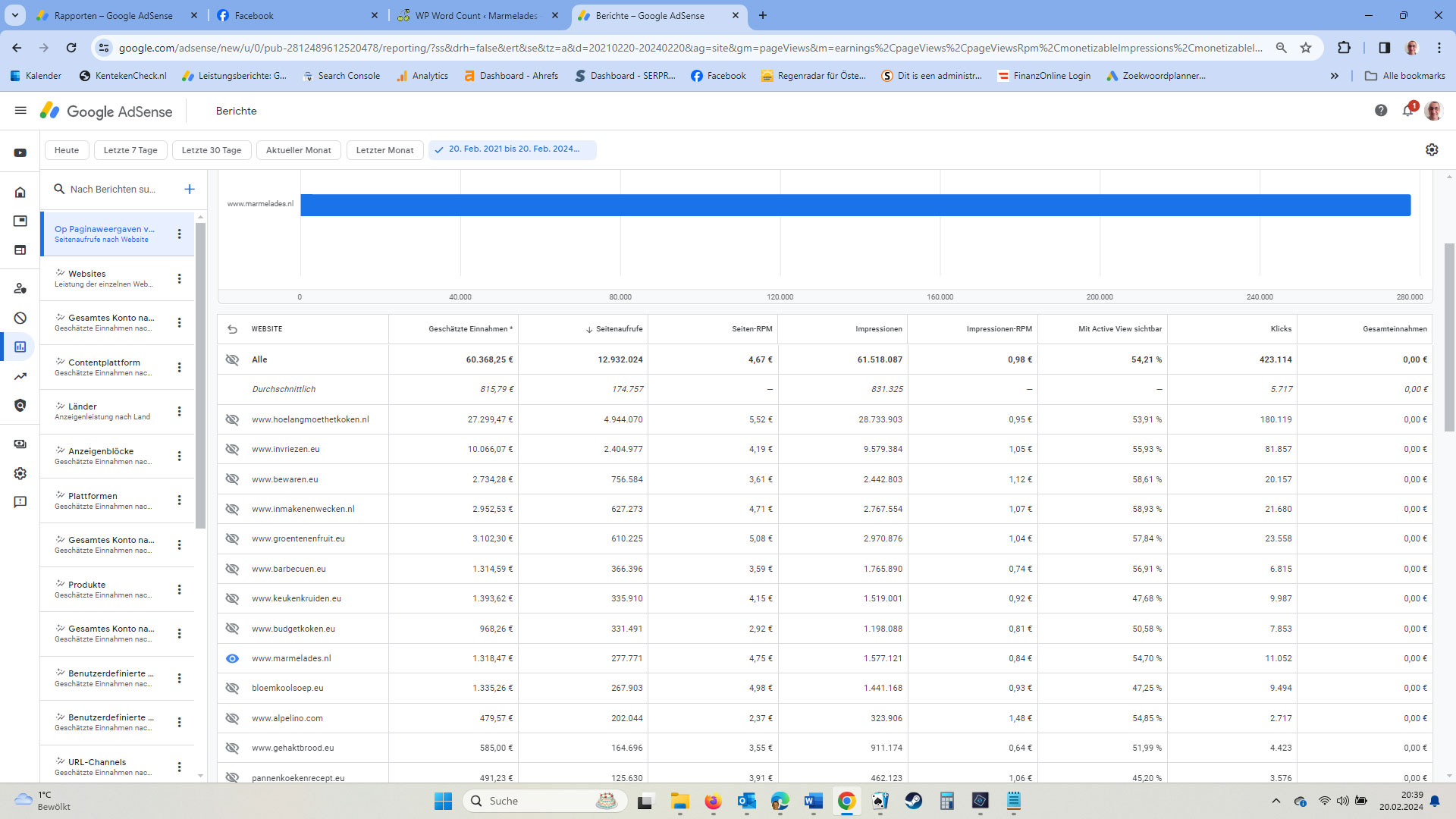Screen dimensions: 1456x819
Task: Select Aktueller Monat date range
Action: (299, 150)
